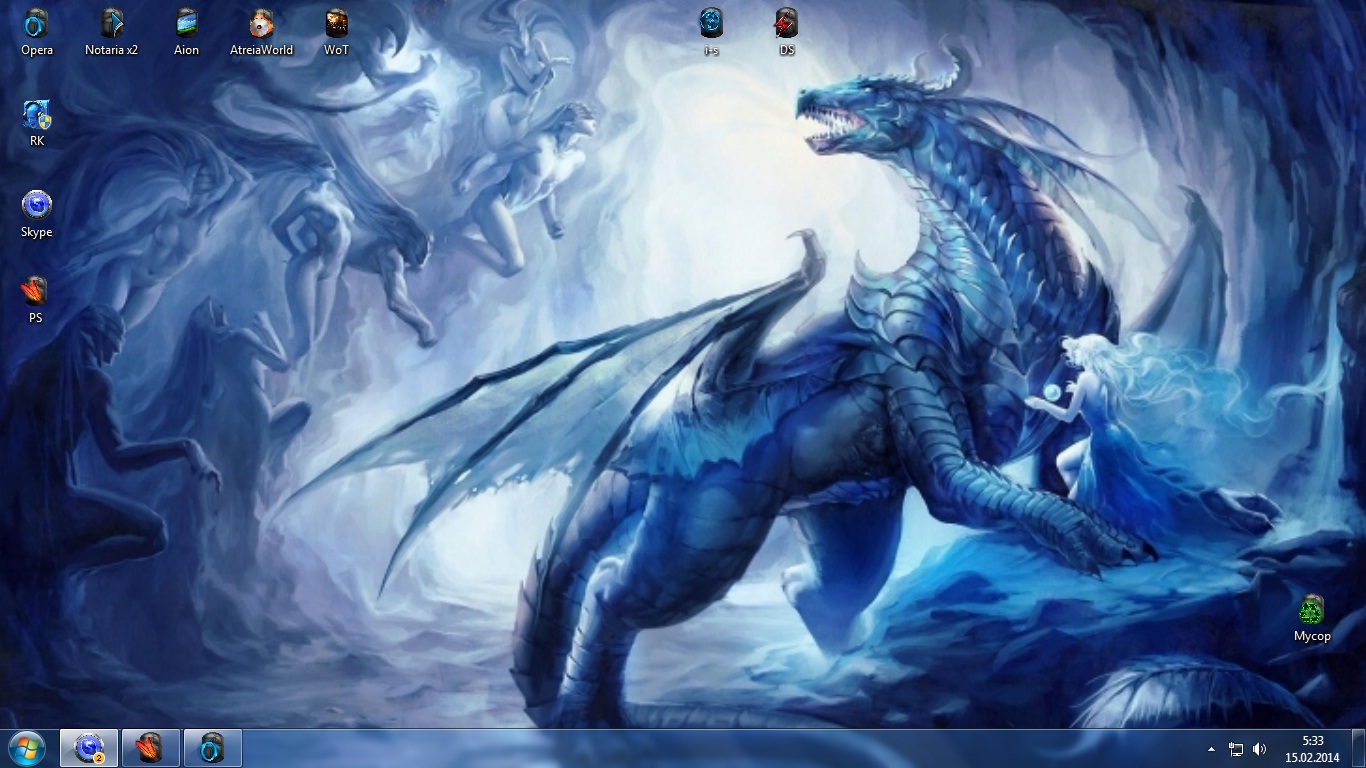Image resolution: width=1366 pixels, height=768 pixels.
Task: Open the network status tray icon
Action: point(1236,749)
